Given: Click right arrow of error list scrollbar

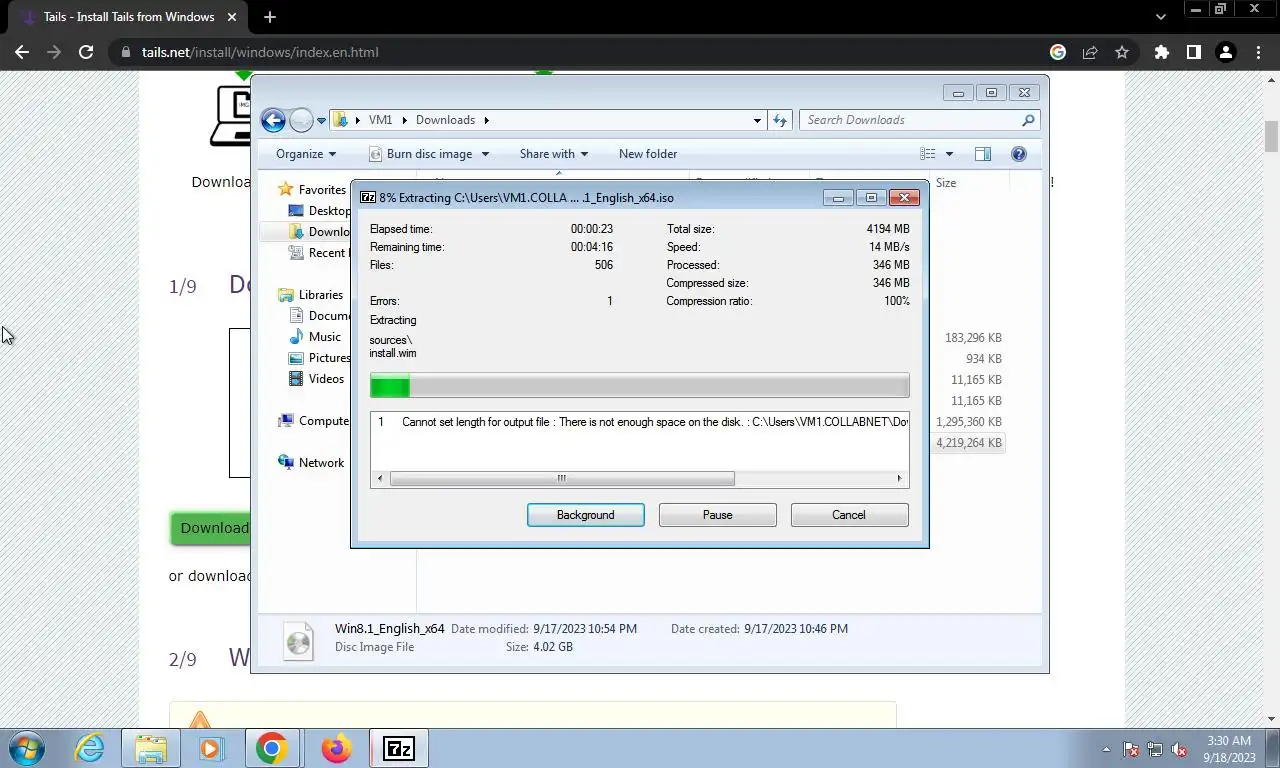Looking at the screenshot, I should pyautogui.click(x=899, y=479).
